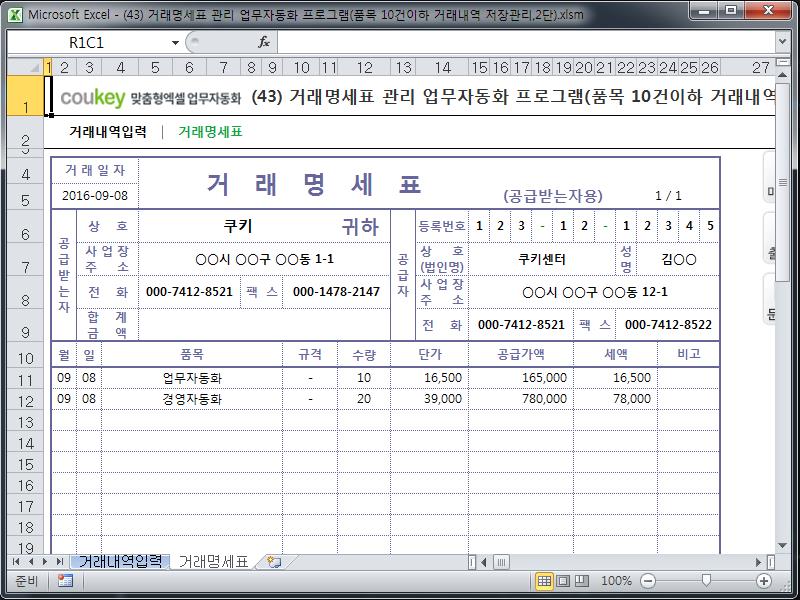
Task: Click the Excel application icon in title bar
Action: 15,15
